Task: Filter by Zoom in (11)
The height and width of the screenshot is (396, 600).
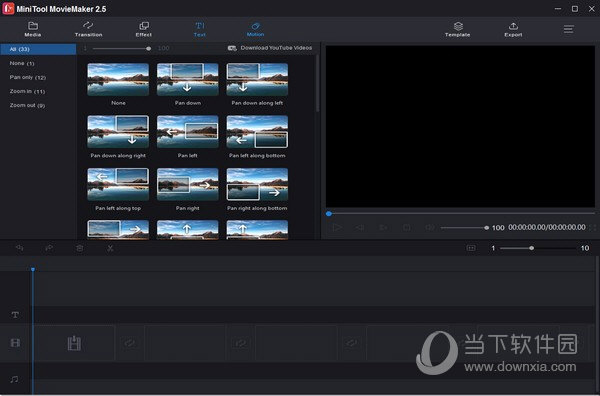Action: [x=27, y=91]
